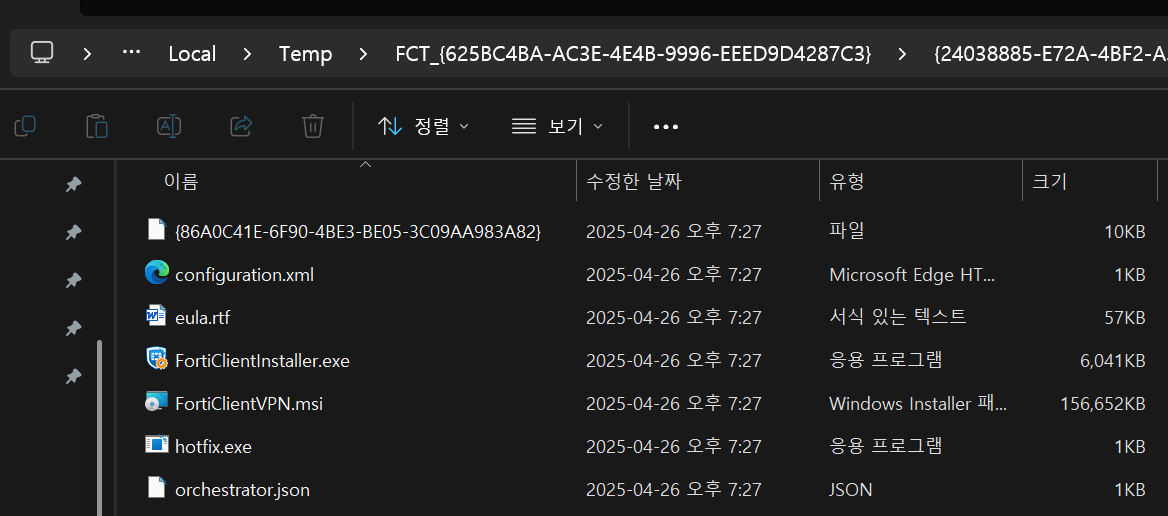Viewport: 1168px width, 516px height.
Task: Select the file icon of orchestrator.json
Action: point(156,488)
